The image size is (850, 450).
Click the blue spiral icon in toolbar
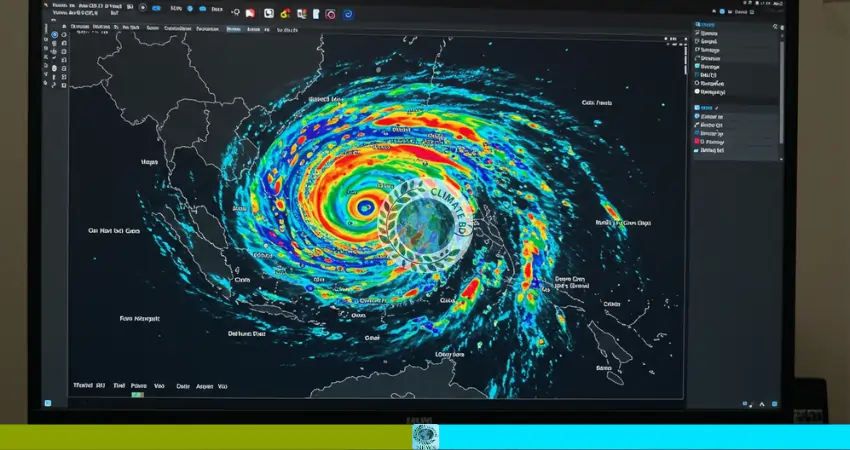click(x=348, y=15)
